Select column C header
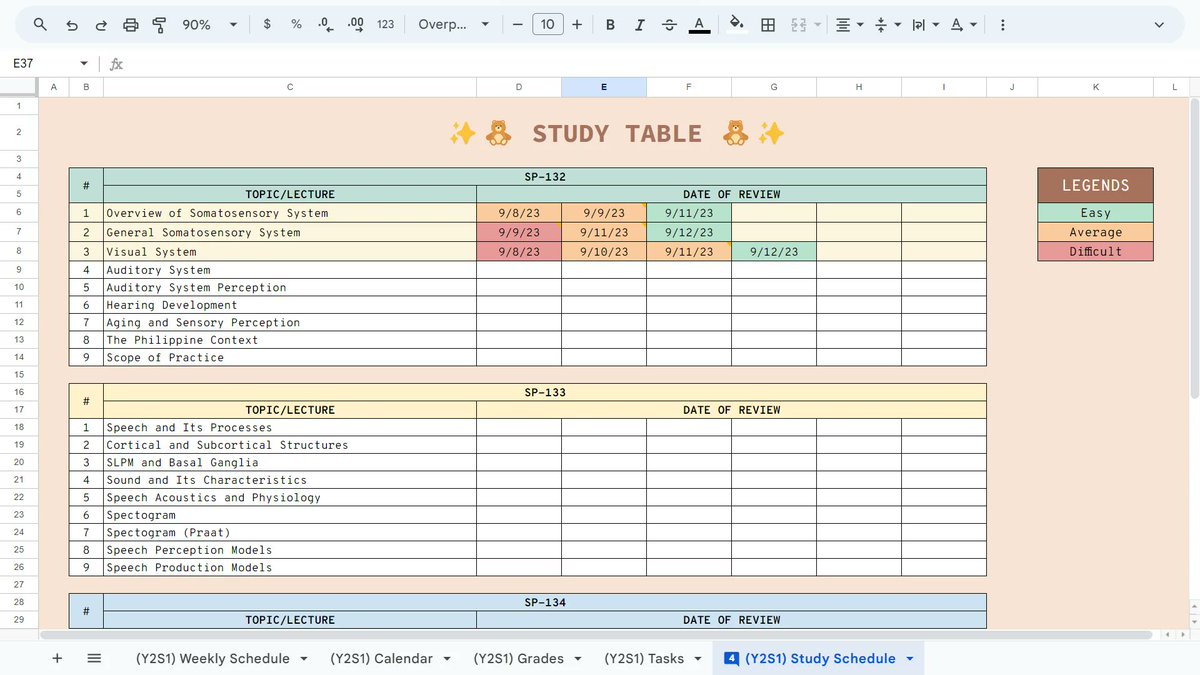Viewport: 1200px width, 675px height. coord(290,87)
